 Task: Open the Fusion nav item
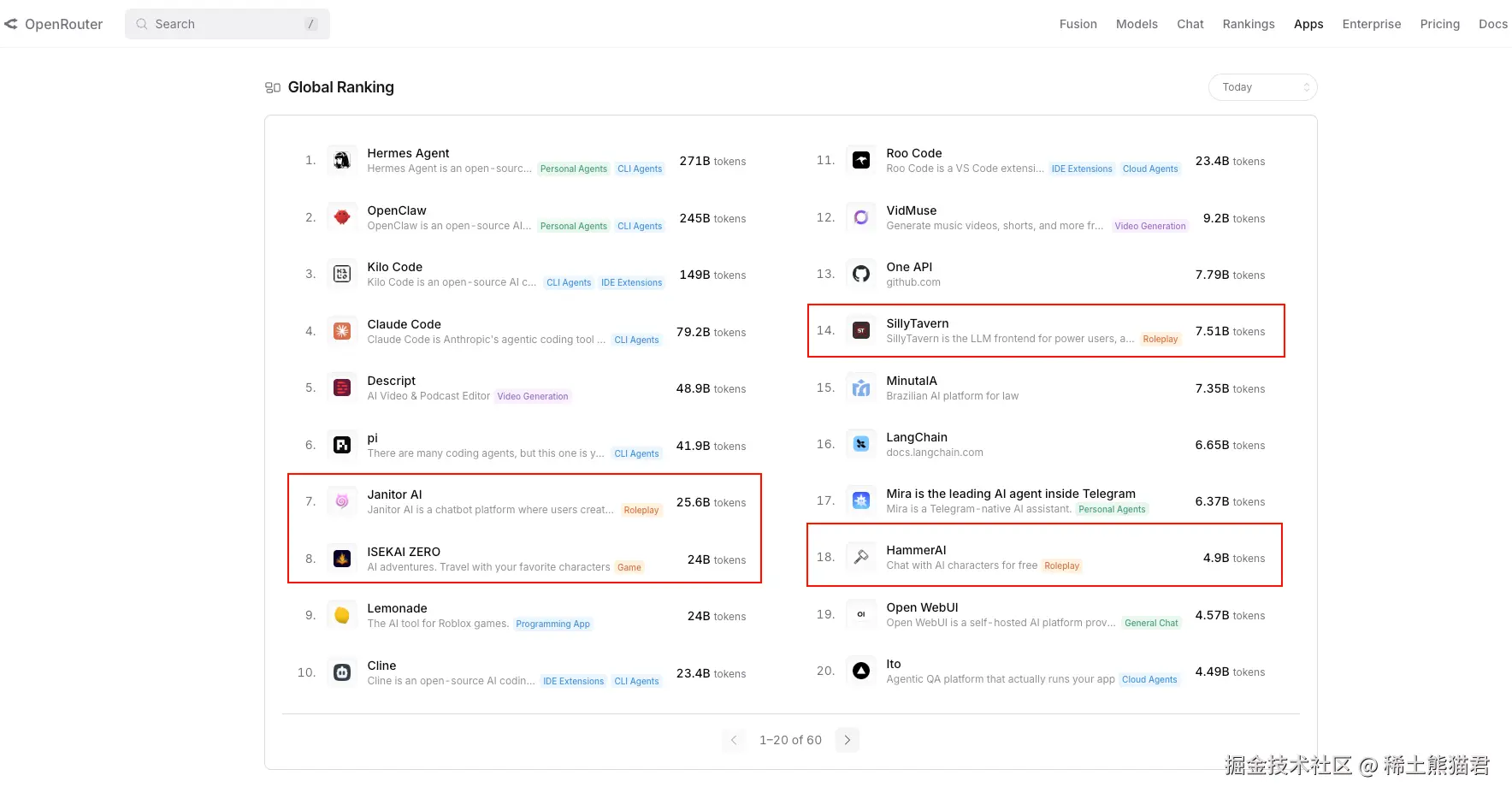(1078, 24)
